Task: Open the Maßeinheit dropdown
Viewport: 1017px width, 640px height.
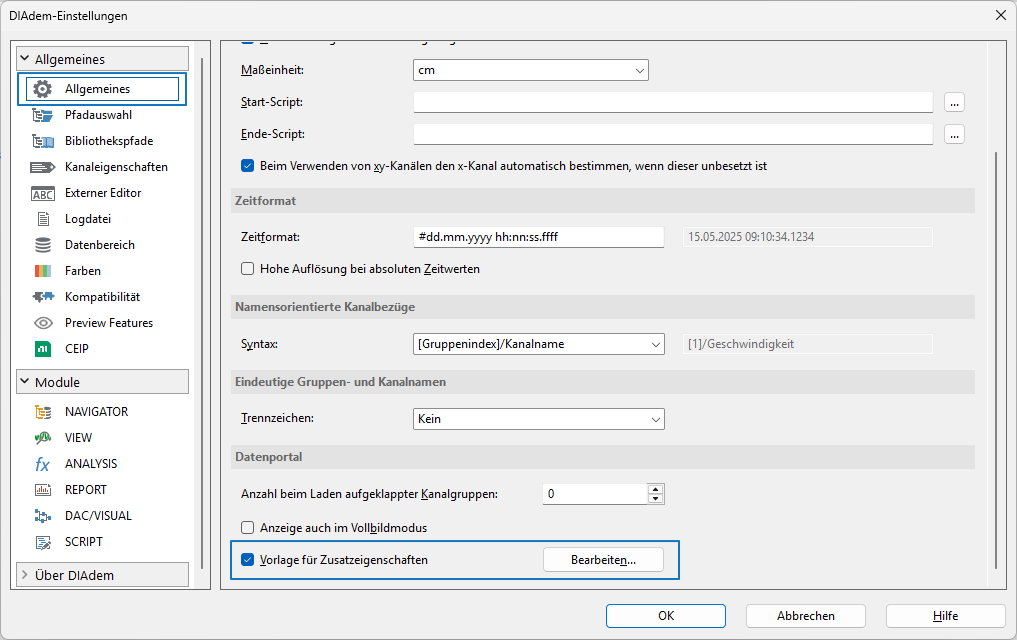Action: pyautogui.click(x=531, y=70)
